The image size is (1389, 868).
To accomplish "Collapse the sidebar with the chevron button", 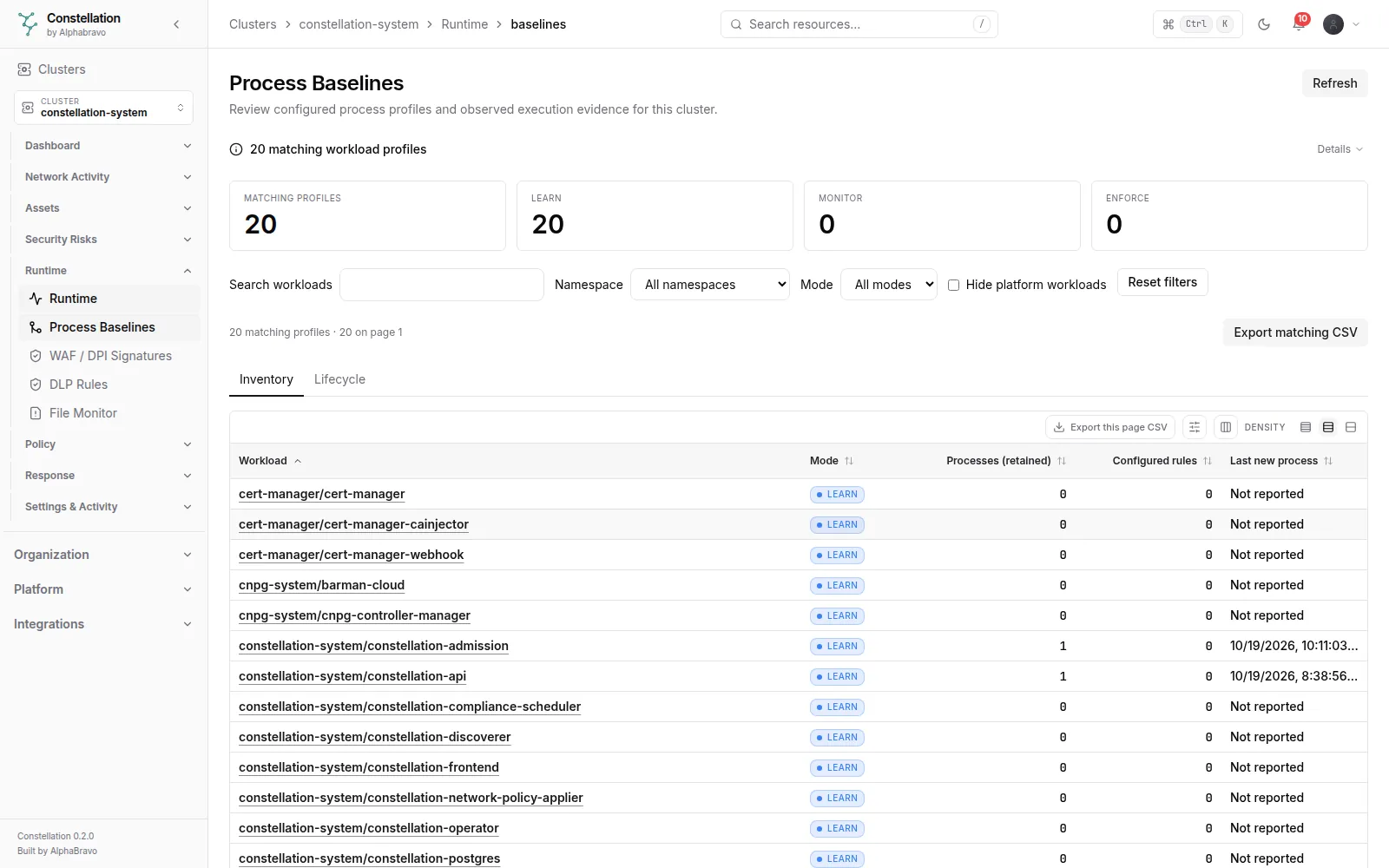I will pos(176,24).
